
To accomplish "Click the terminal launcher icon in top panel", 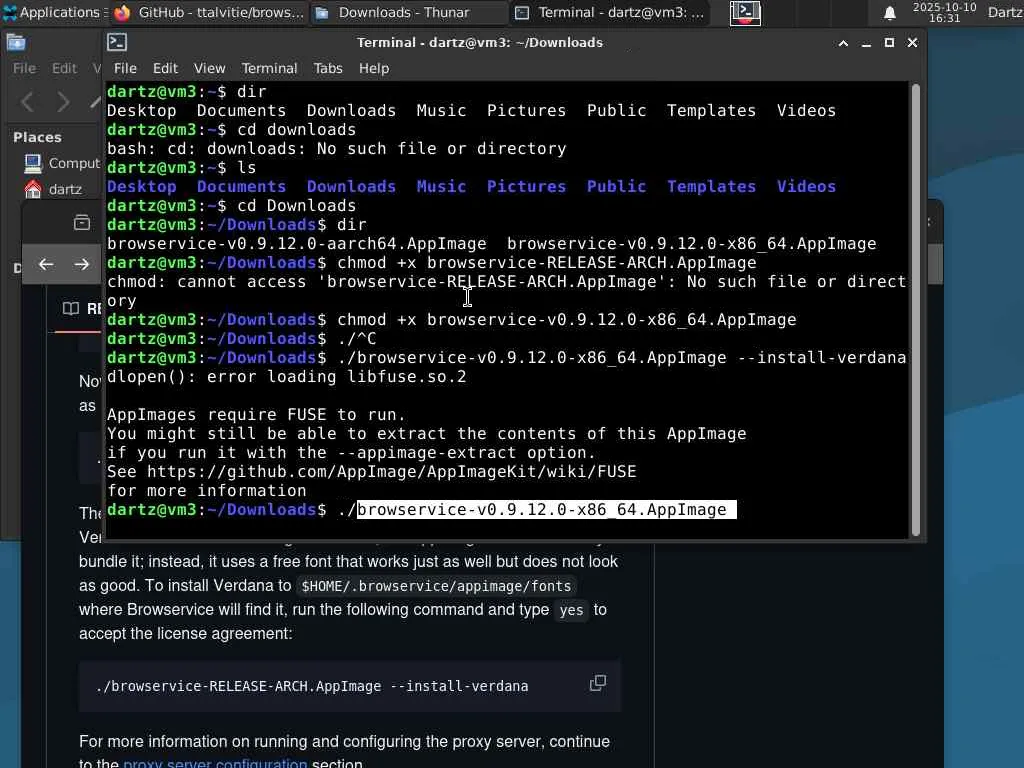I will coord(745,12).
